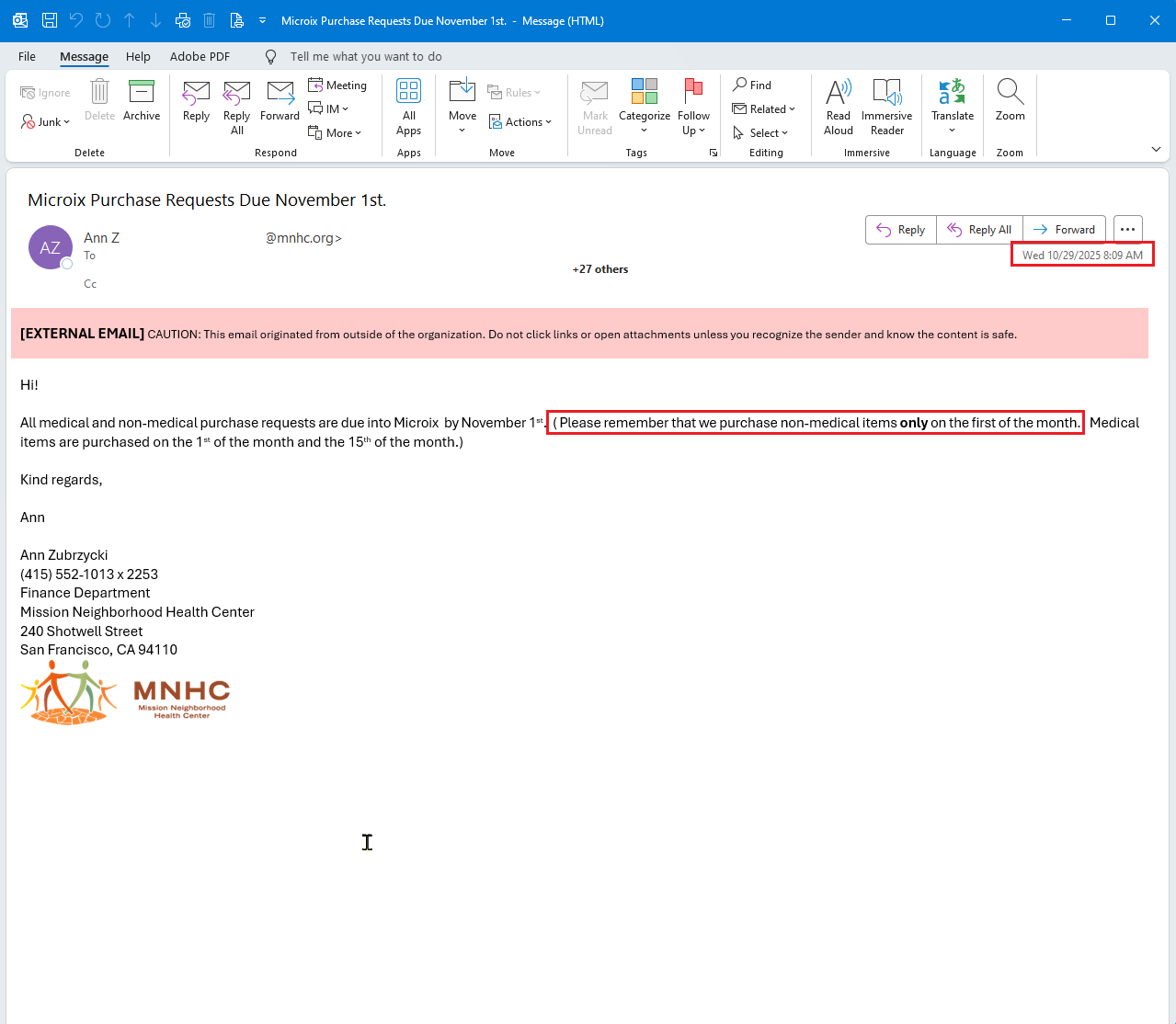This screenshot has height=1024, width=1176.
Task: Click the Forward icon in Respond group
Action: click(x=280, y=93)
